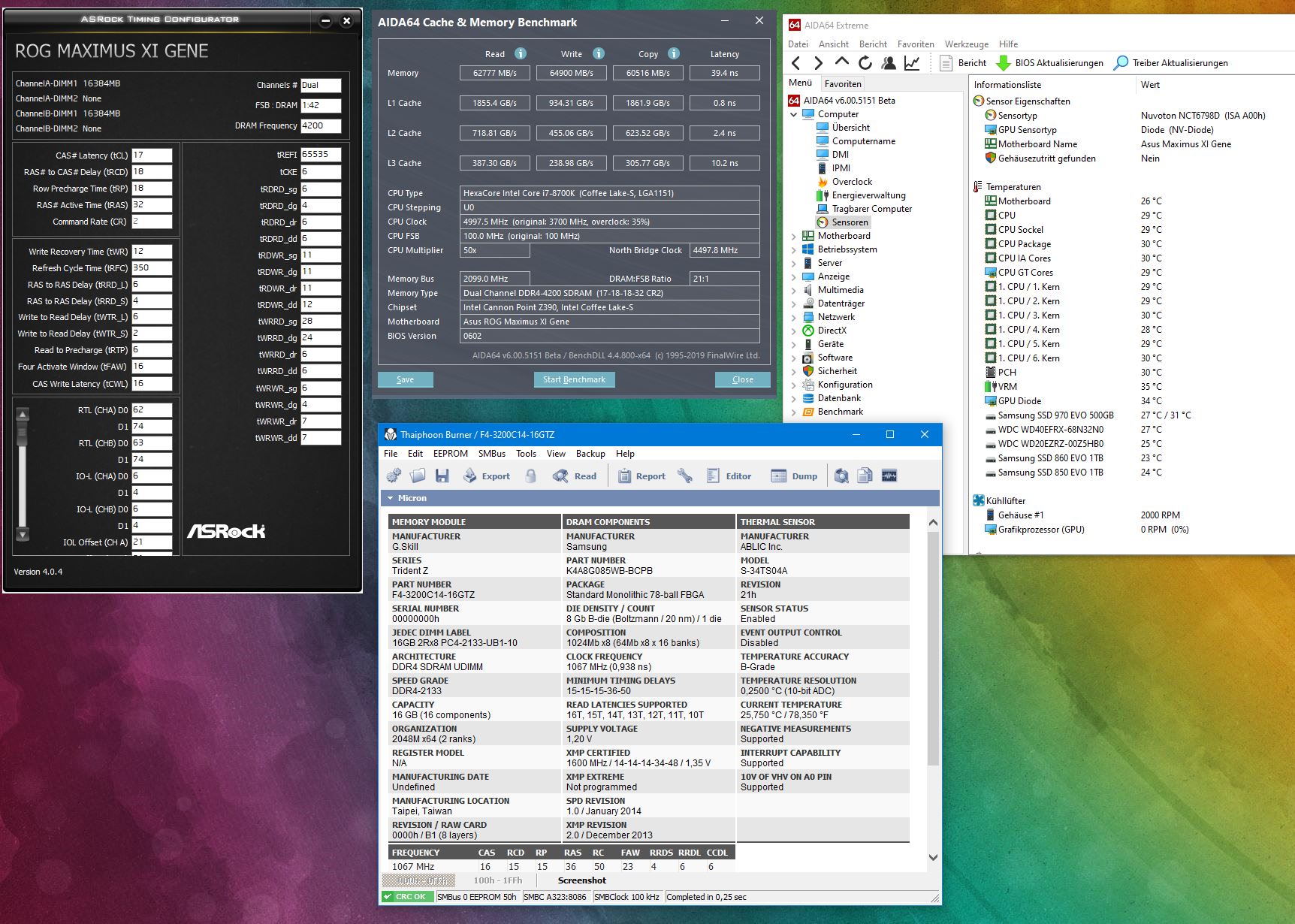Click the settings gears icon in Thaiphoon Burner
The height and width of the screenshot is (924, 1295).
click(x=393, y=476)
